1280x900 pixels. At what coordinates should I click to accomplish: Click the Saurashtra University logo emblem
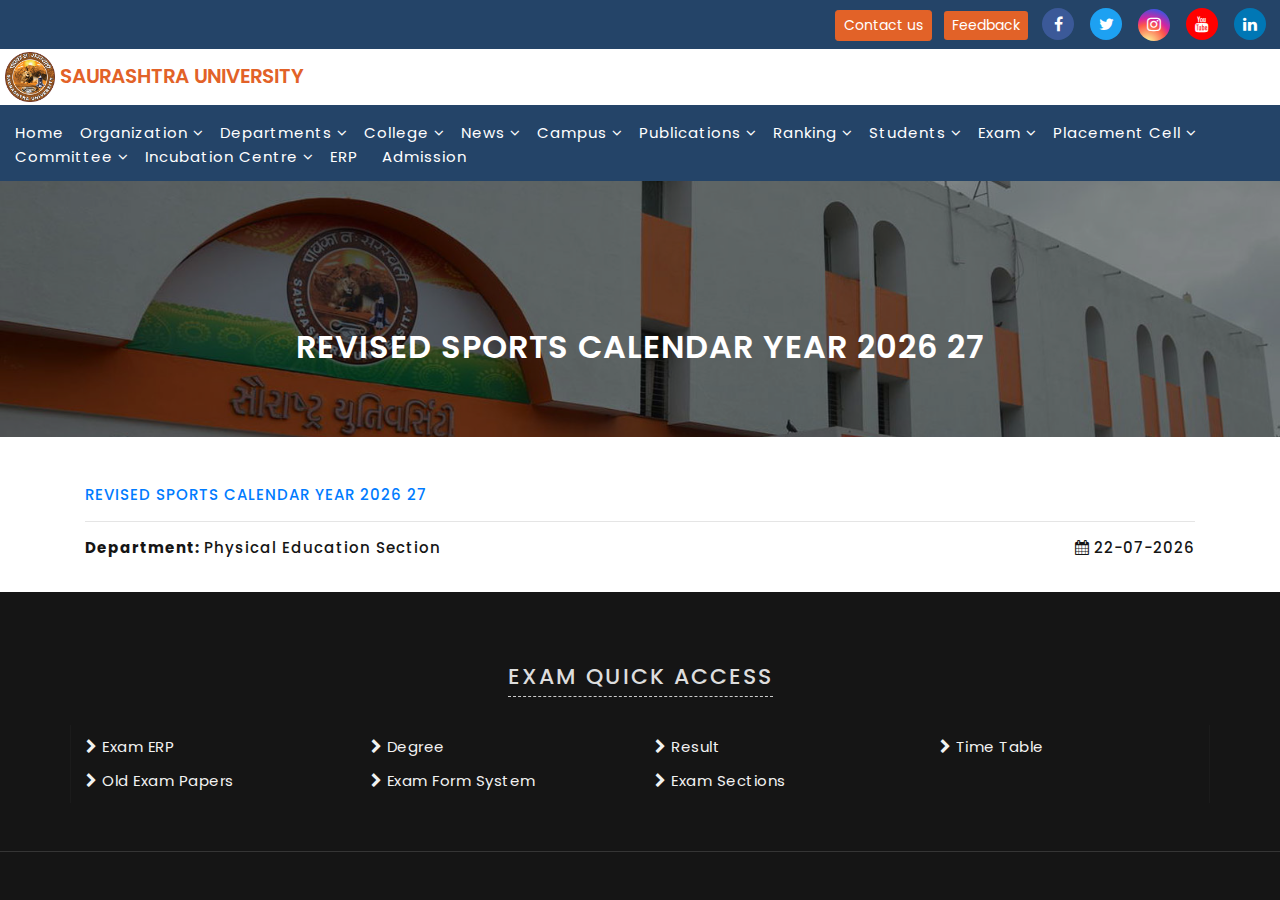(x=30, y=77)
